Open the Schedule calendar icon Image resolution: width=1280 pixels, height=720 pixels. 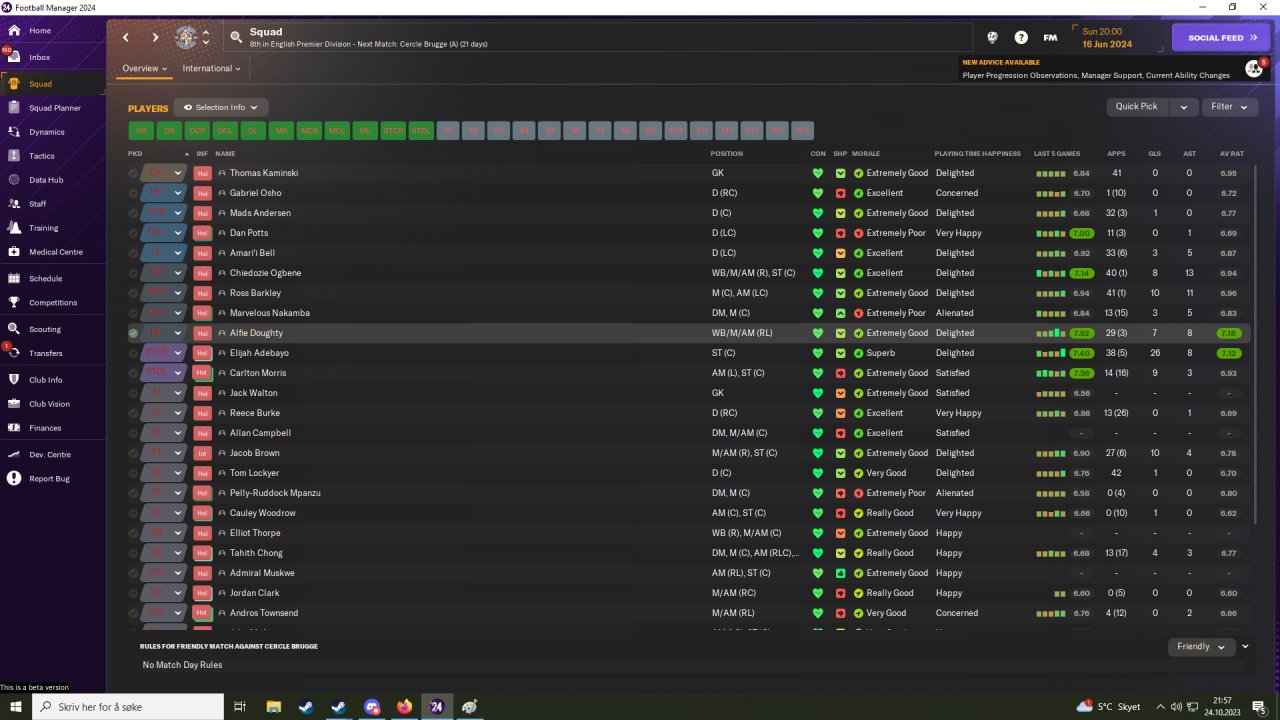(14, 278)
